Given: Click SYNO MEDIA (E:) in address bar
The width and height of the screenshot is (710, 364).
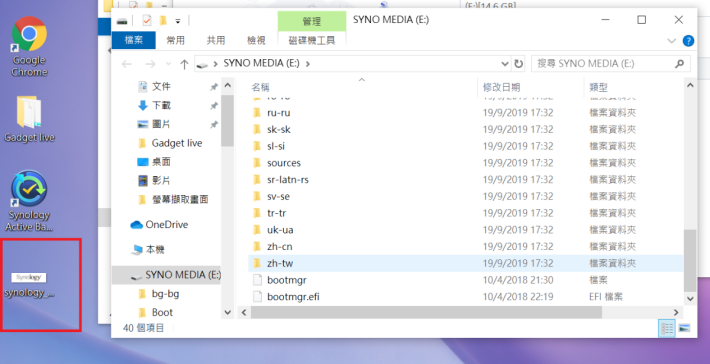Looking at the screenshot, I should [x=261, y=63].
